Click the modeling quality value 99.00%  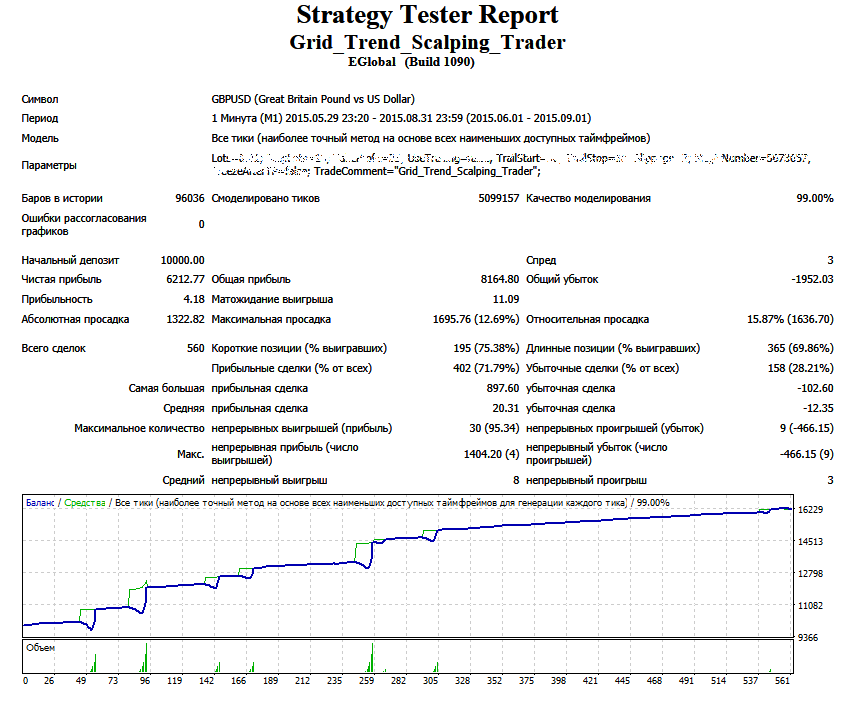pos(814,198)
